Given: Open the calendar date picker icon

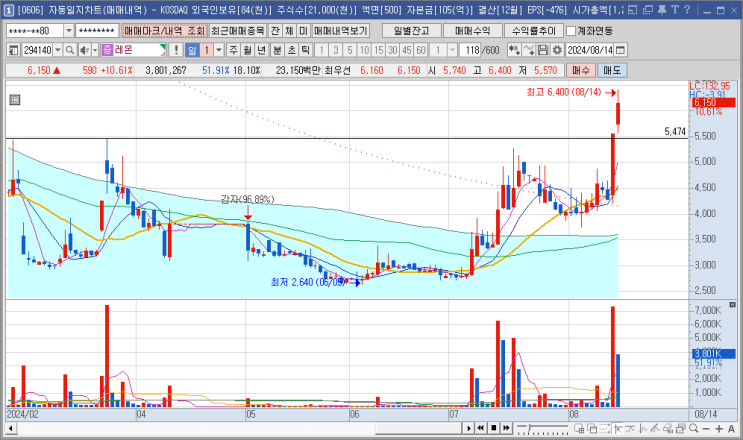Looking at the screenshot, I should (x=620, y=50).
